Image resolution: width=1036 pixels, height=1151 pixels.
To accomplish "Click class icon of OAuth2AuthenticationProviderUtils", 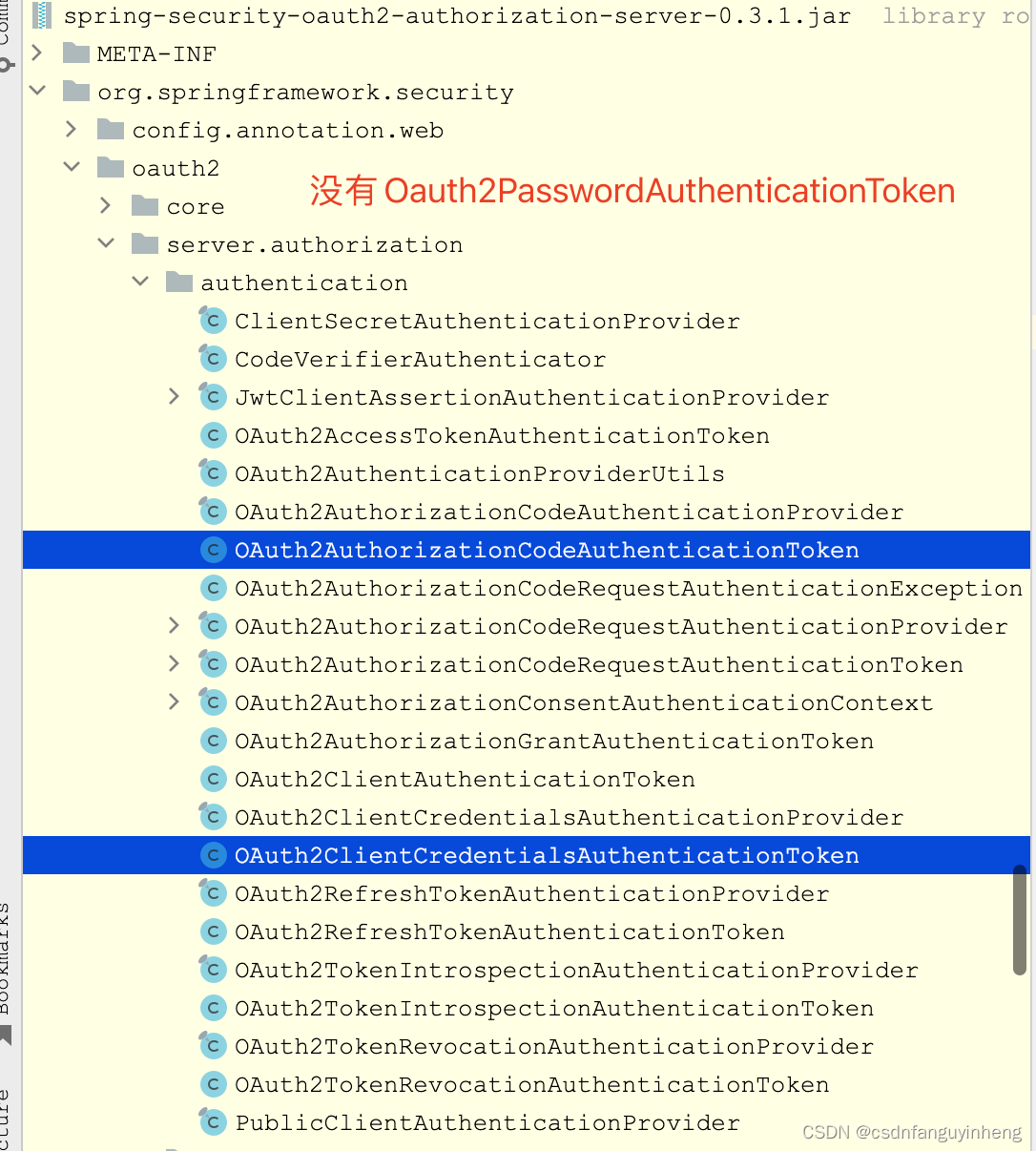I will coord(213,473).
